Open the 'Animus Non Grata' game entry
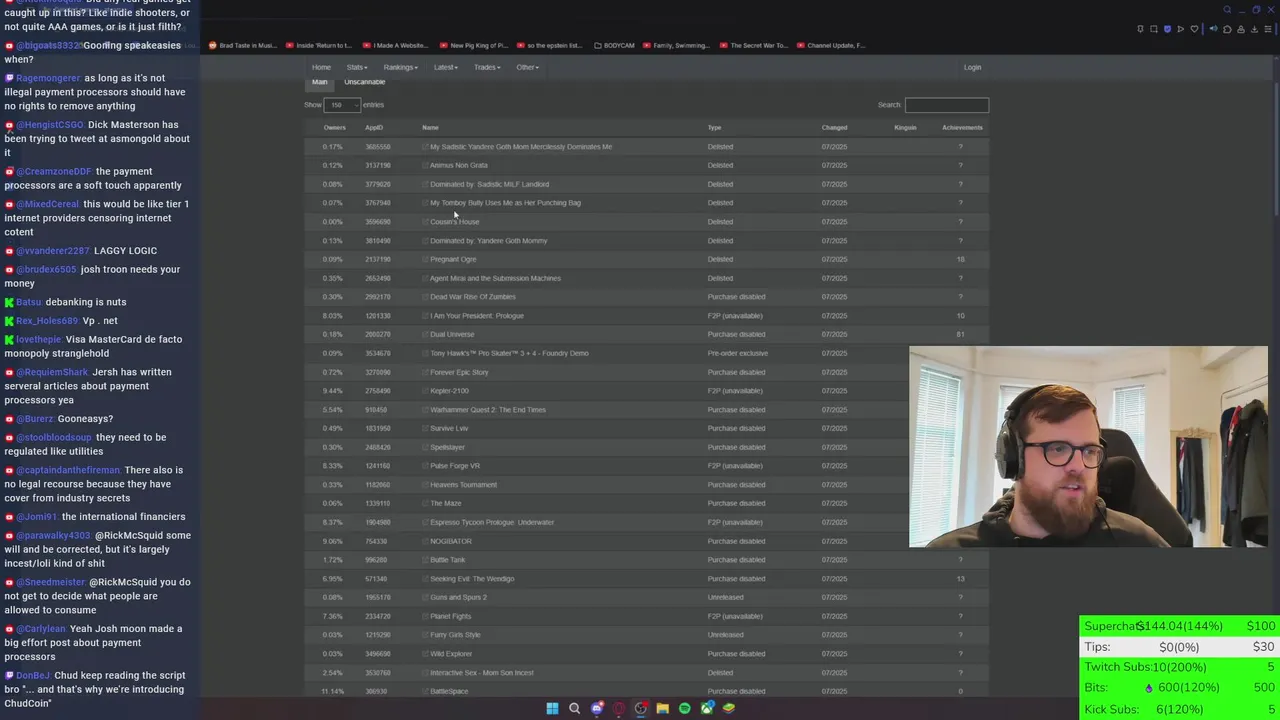 coord(459,166)
